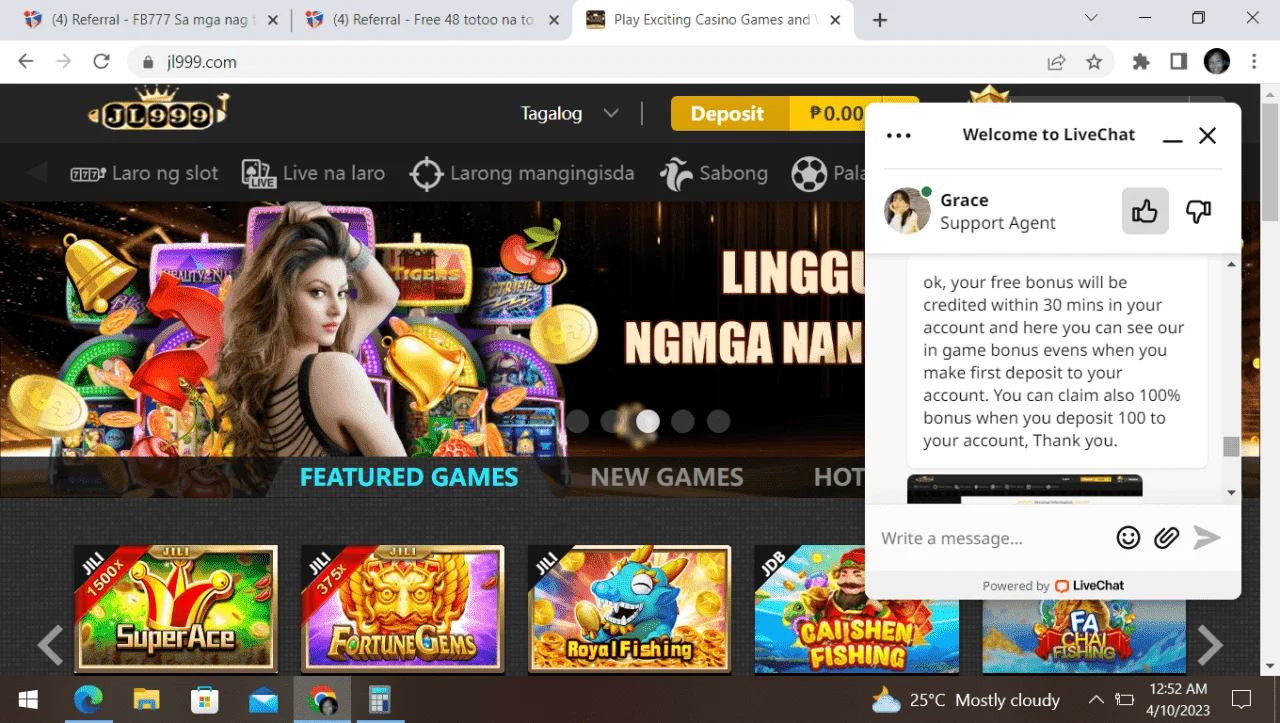This screenshot has height=723, width=1280.
Task: Bookmark this page with the star icon
Action: click(1094, 62)
